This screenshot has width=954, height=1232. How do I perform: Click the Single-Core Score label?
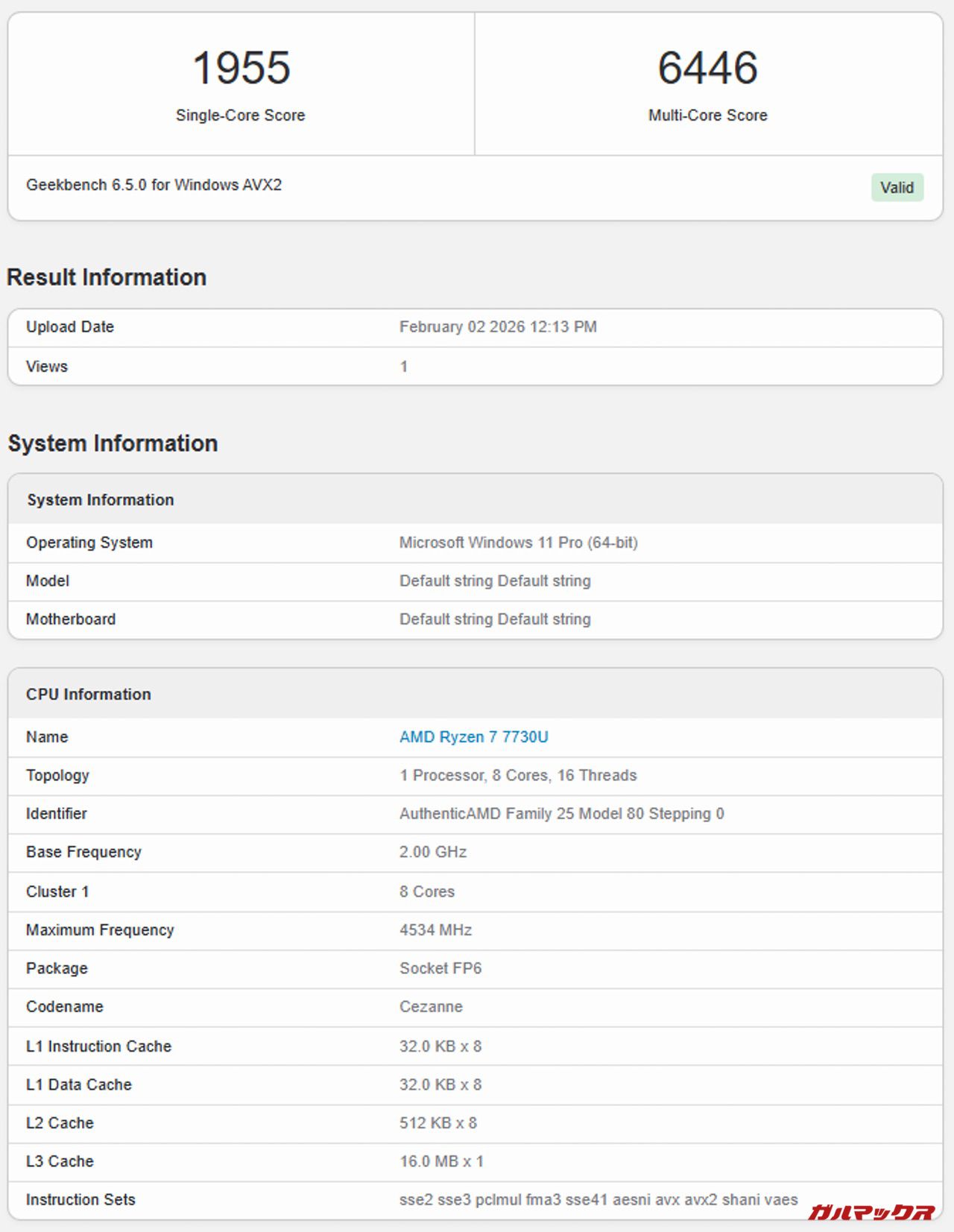(240, 116)
